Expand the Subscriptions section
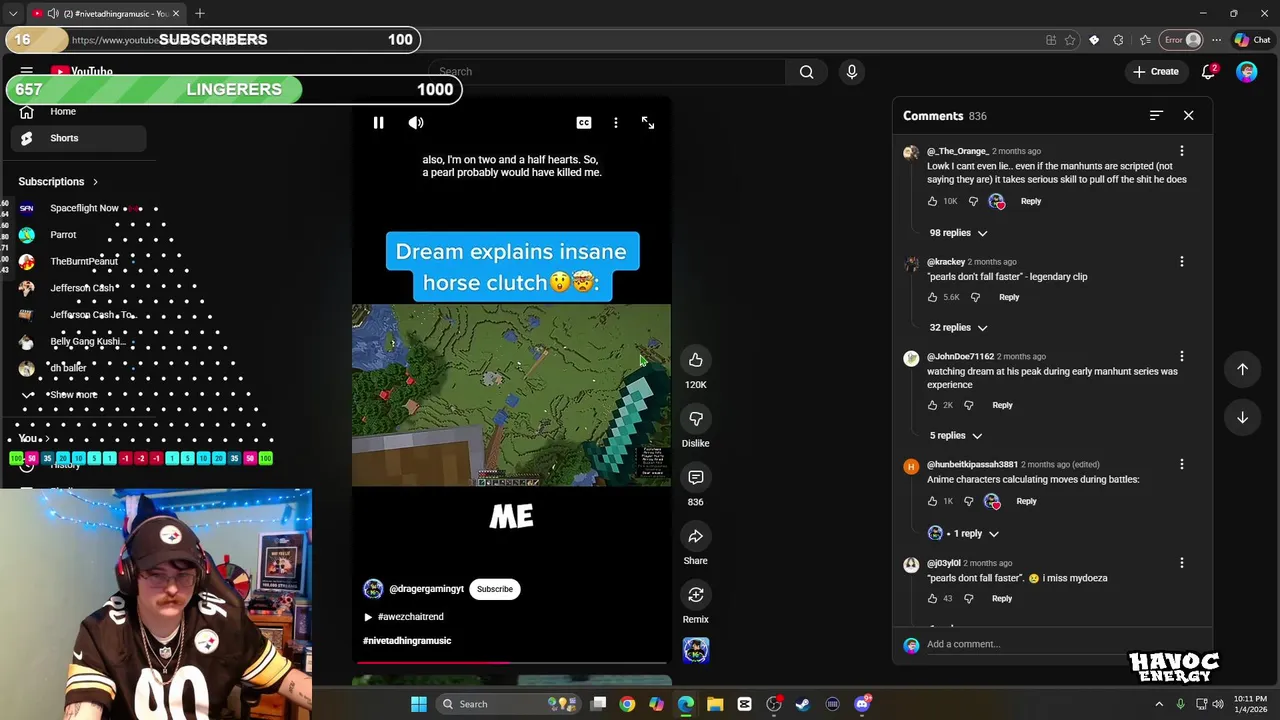Viewport: 1280px width, 720px height. (58, 182)
